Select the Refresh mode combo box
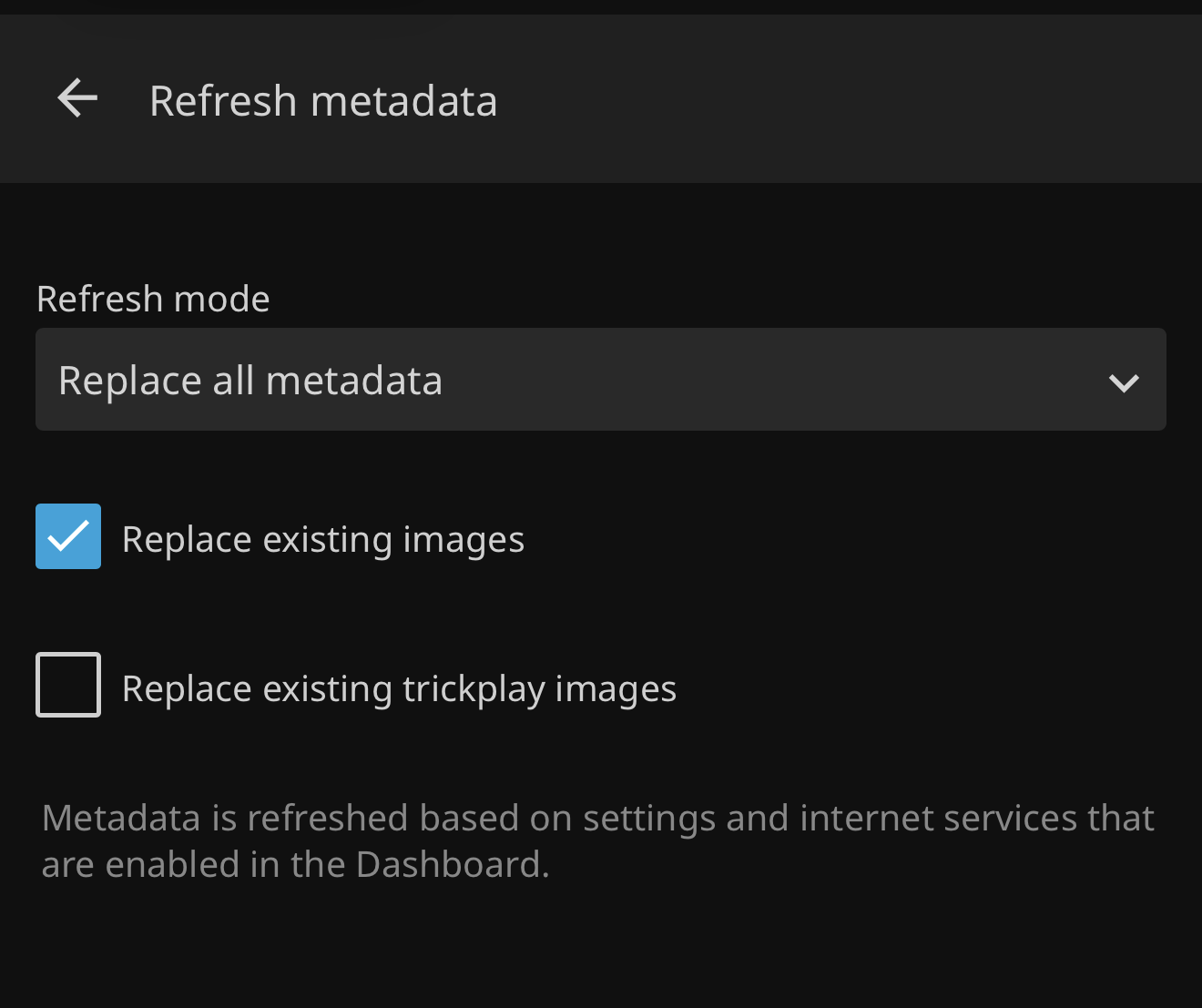Image resolution: width=1202 pixels, height=1008 pixels. [600, 380]
